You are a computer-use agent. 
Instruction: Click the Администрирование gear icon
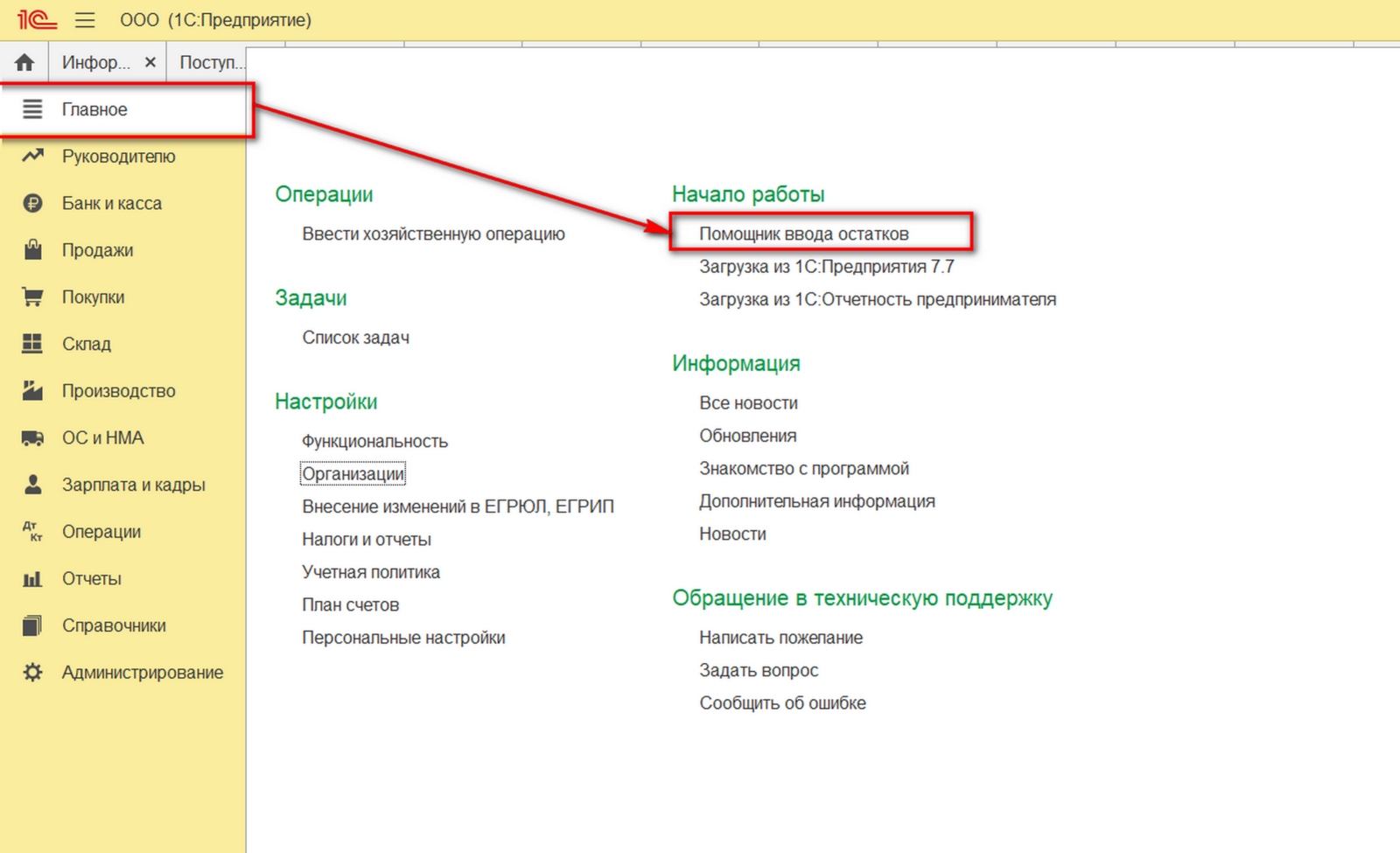(x=32, y=672)
